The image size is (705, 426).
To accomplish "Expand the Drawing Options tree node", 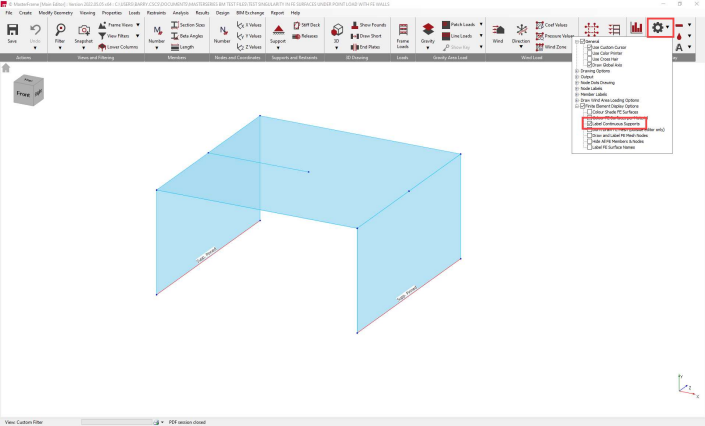I will point(577,71).
